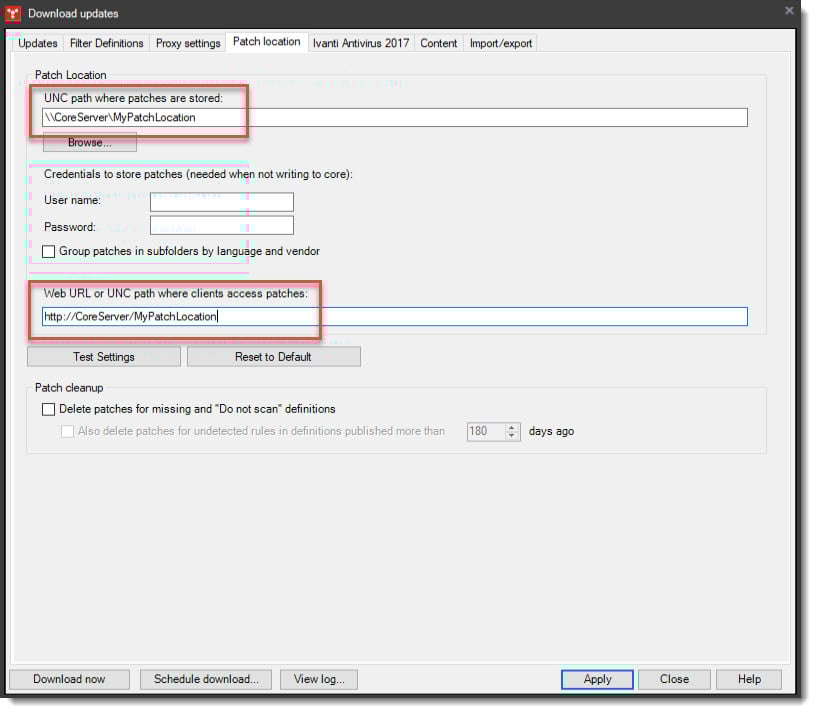The width and height of the screenshot is (816, 713).
Task: Click the app icon in title bar
Action: pyautogui.click(x=14, y=13)
